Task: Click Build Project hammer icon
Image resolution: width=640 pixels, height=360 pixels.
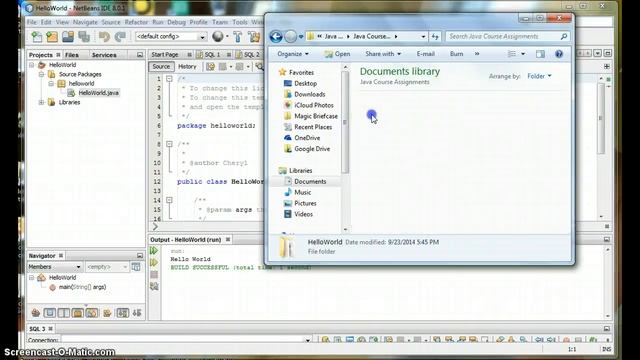Action: coord(238,37)
